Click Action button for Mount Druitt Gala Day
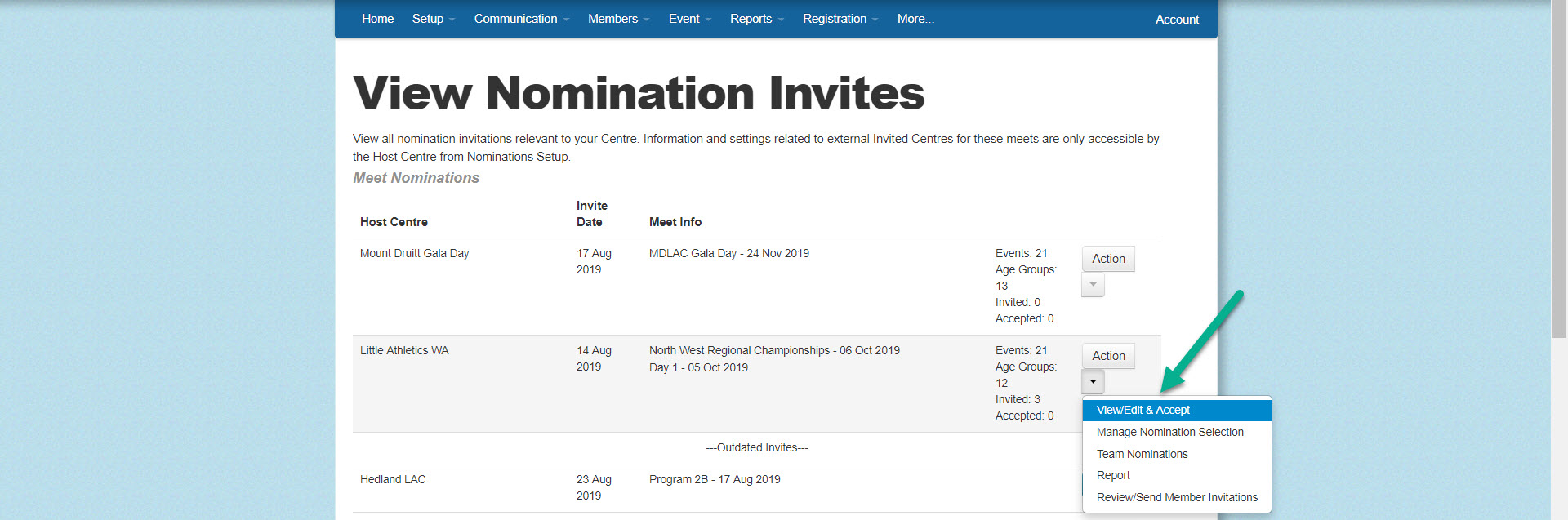Image resolution: width=1568 pixels, height=520 pixels. pos(1108,259)
